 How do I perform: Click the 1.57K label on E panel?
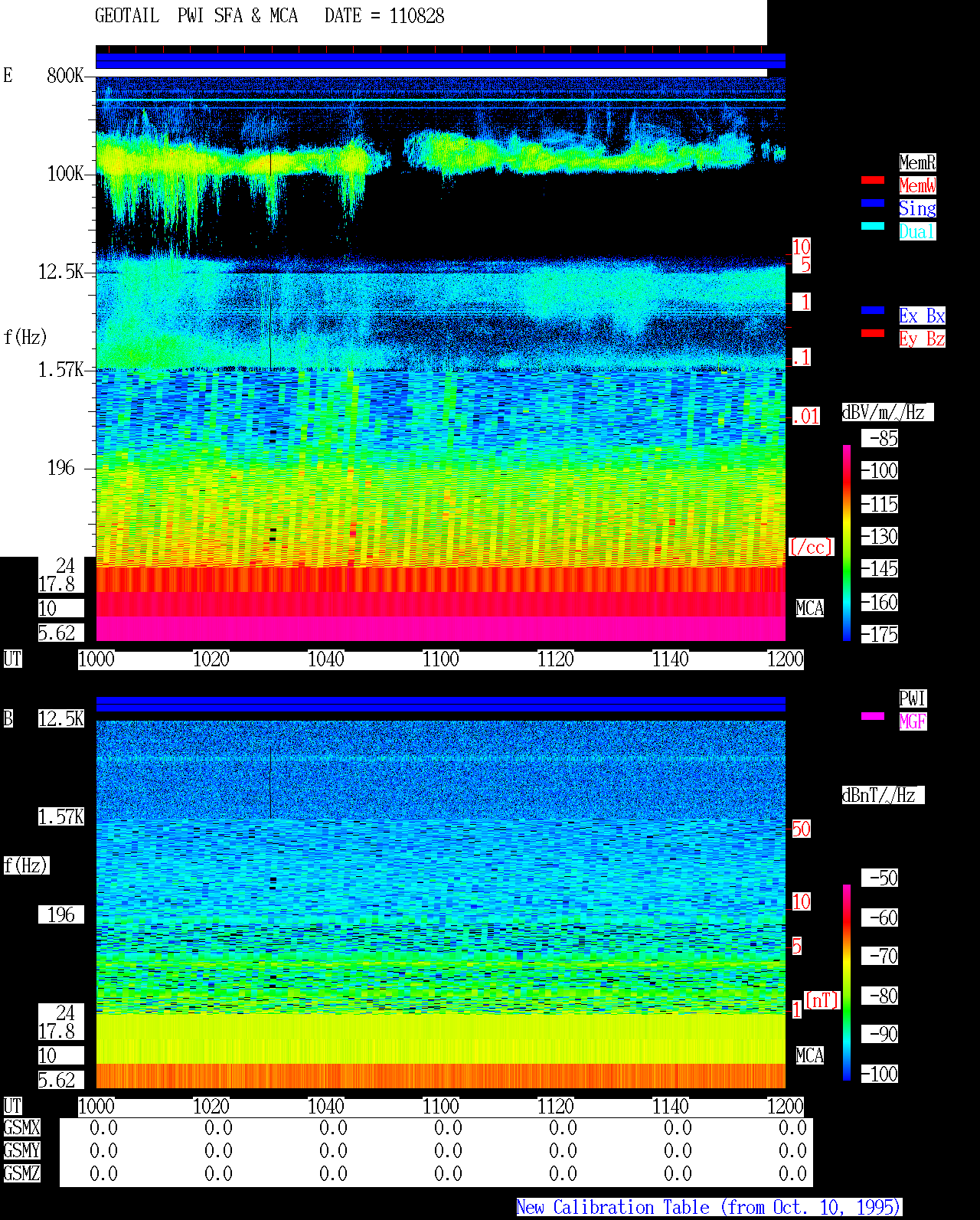tap(61, 369)
